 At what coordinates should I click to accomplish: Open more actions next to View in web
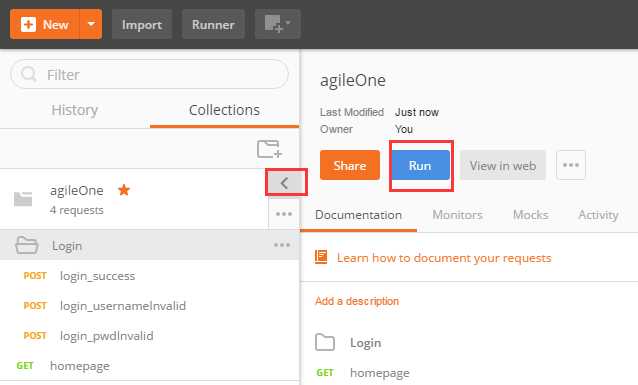[x=571, y=165]
